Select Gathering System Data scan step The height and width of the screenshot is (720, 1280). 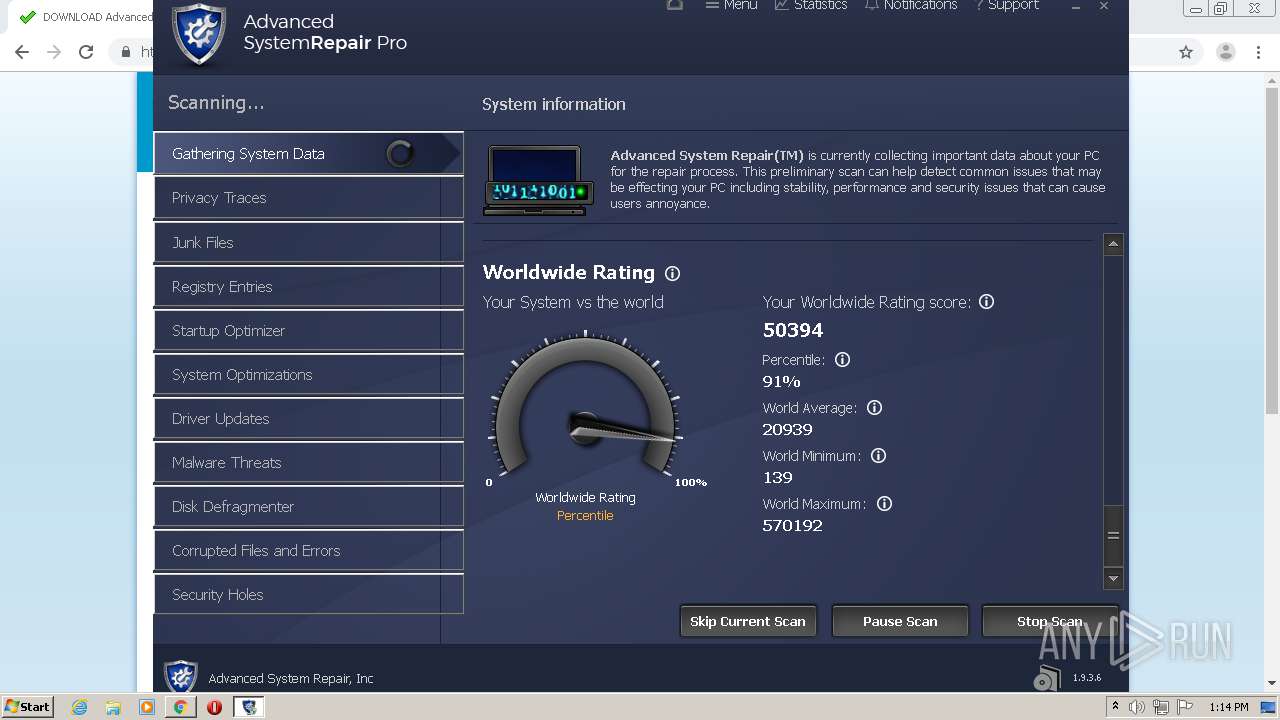[308, 153]
